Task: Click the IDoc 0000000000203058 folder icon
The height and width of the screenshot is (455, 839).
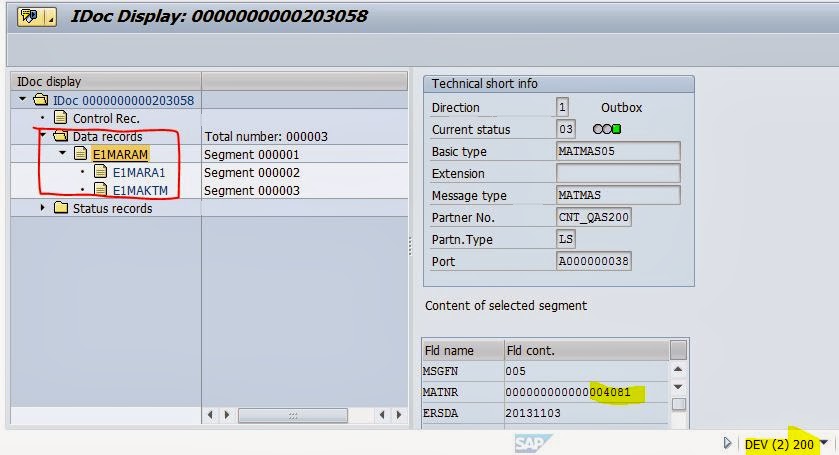Action: (x=40, y=100)
